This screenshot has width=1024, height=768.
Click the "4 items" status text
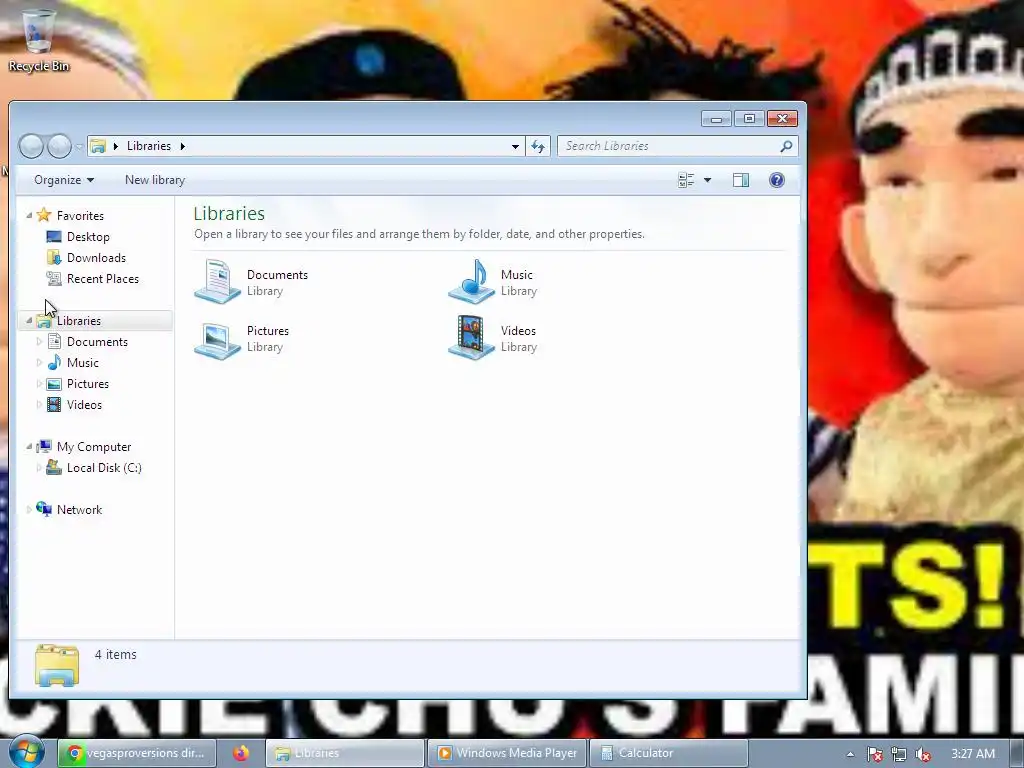pos(116,654)
